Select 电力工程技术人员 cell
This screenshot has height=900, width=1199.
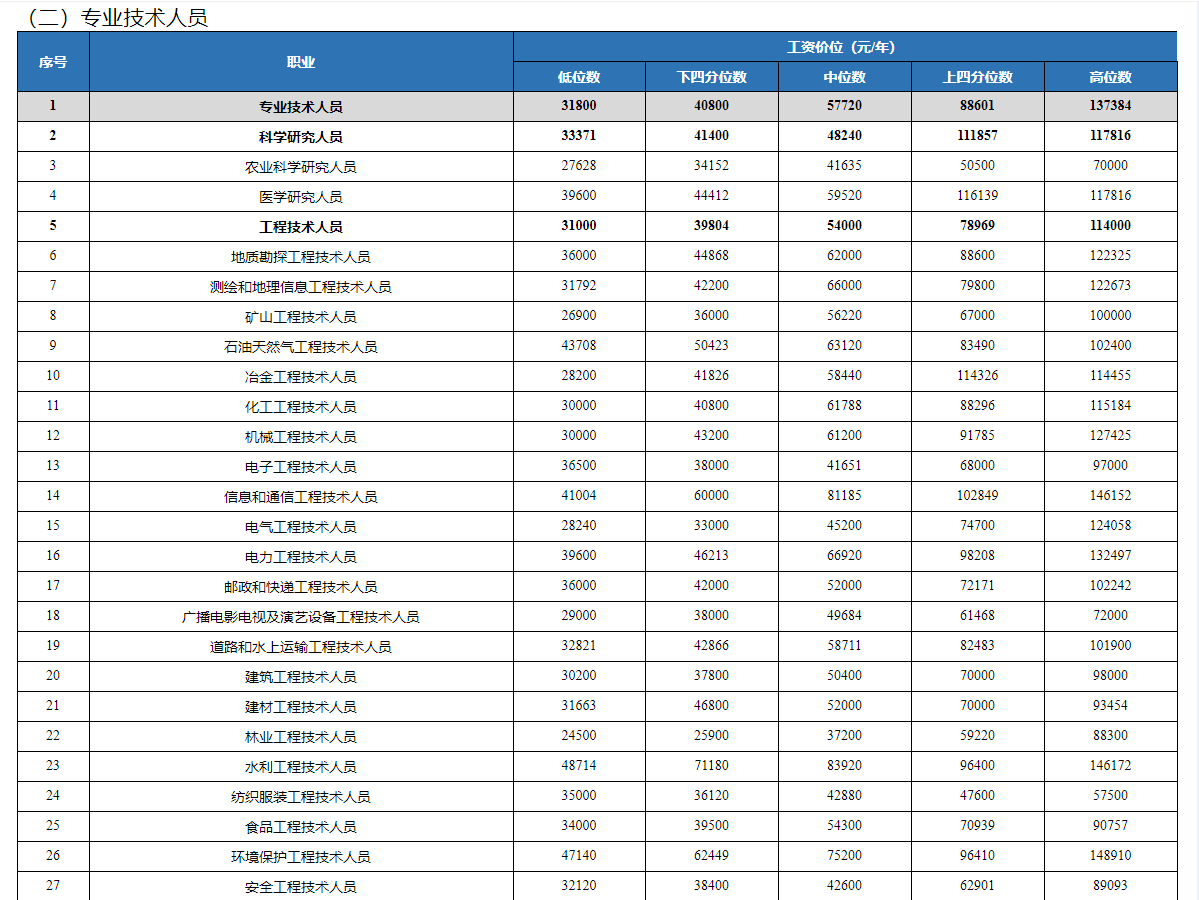(x=301, y=556)
